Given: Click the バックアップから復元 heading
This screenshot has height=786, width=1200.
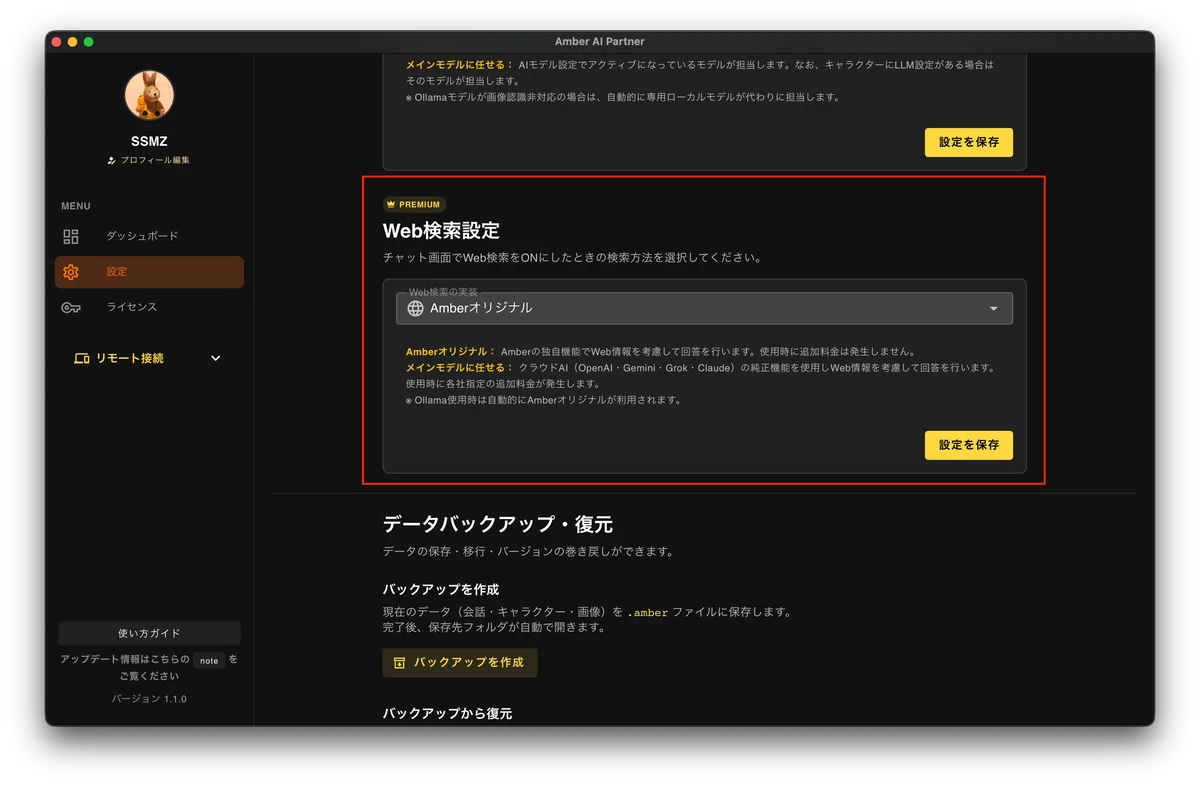Looking at the screenshot, I should 447,713.
